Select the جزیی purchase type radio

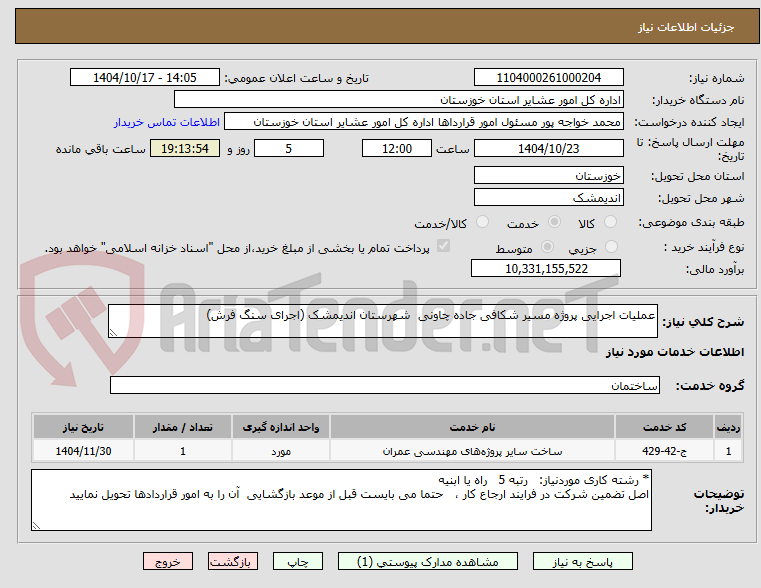611,247
